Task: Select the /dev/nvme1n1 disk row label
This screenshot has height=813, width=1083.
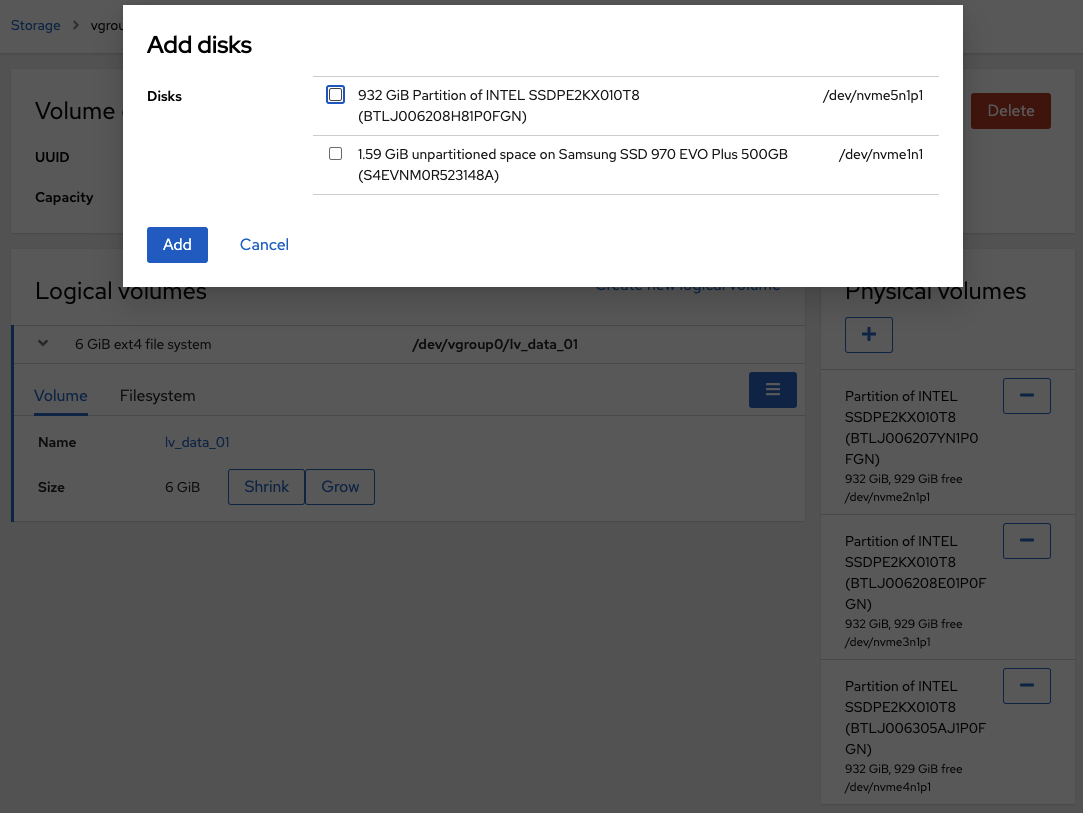Action: [880, 155]
